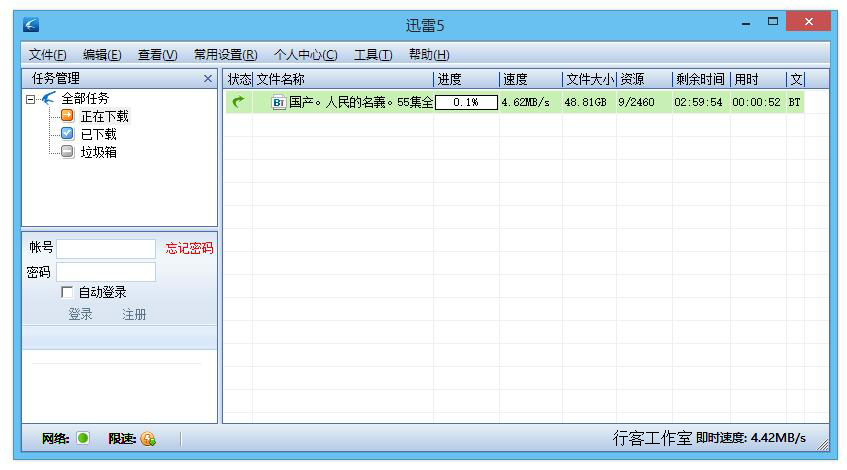The image size is (847, 470).
Task: Click the 0.1% download progress bar
Action: 466,102
